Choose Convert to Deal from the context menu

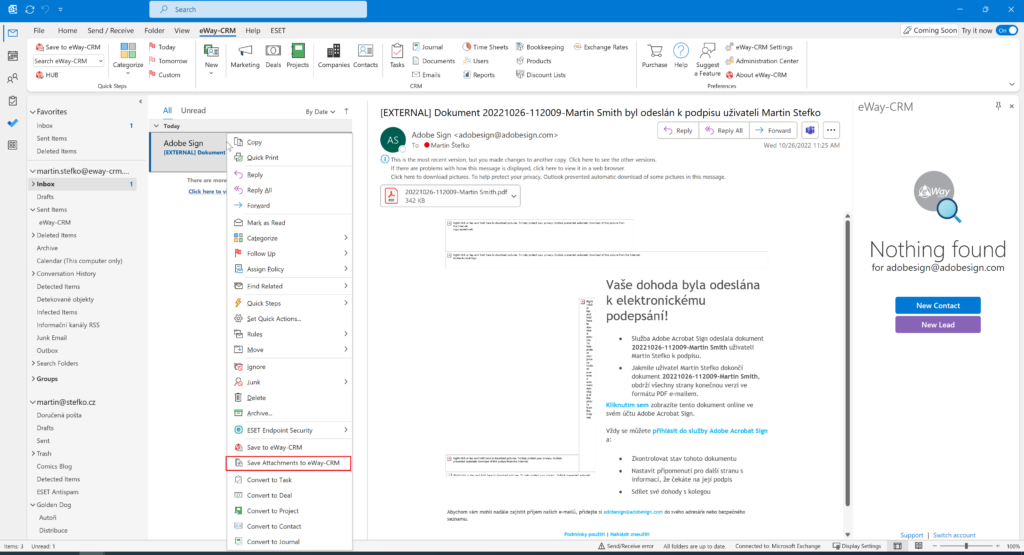click(290, 496)
